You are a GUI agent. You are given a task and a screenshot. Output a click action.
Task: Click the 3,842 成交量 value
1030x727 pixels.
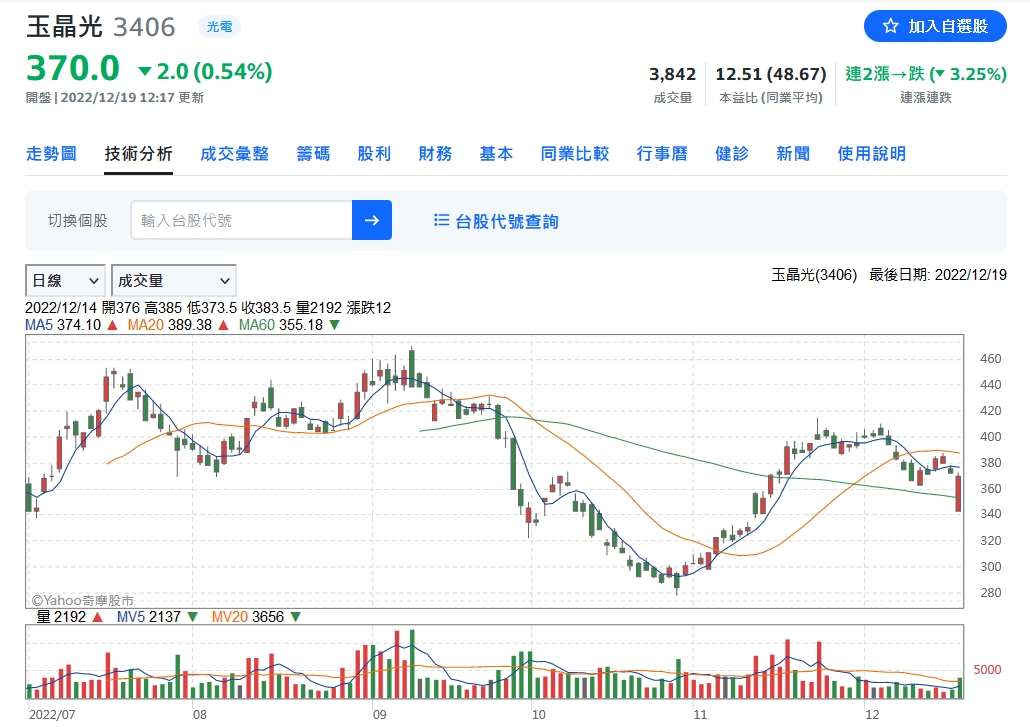[x=672, y=74]
